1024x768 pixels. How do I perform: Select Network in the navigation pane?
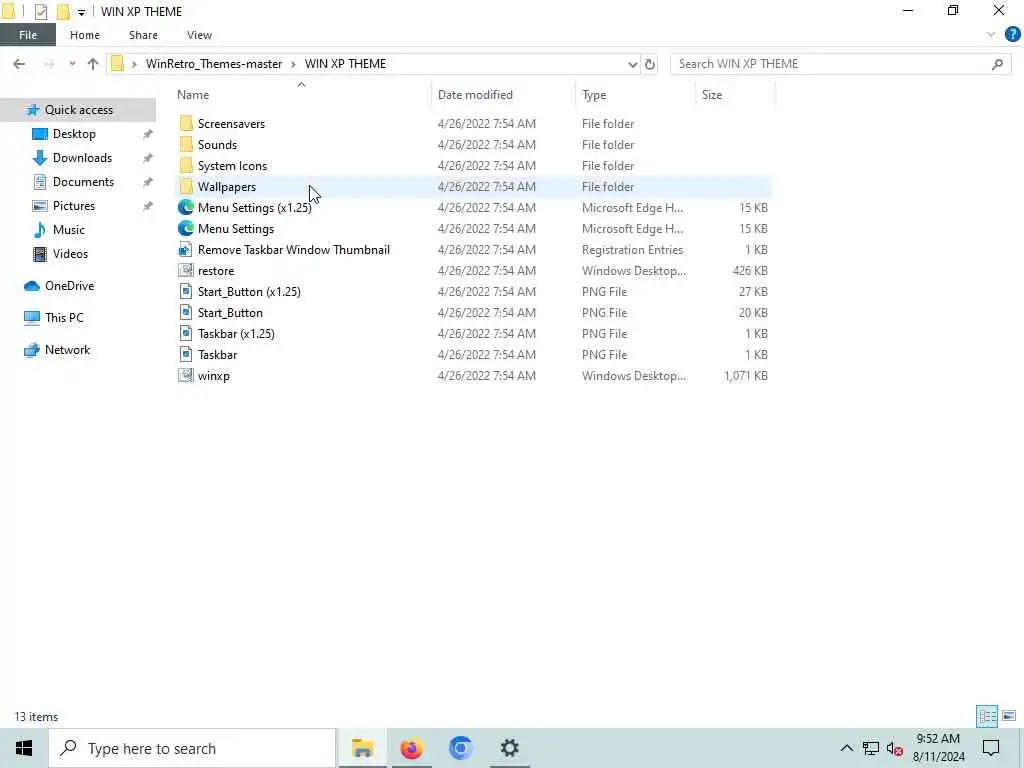point(67,350)
